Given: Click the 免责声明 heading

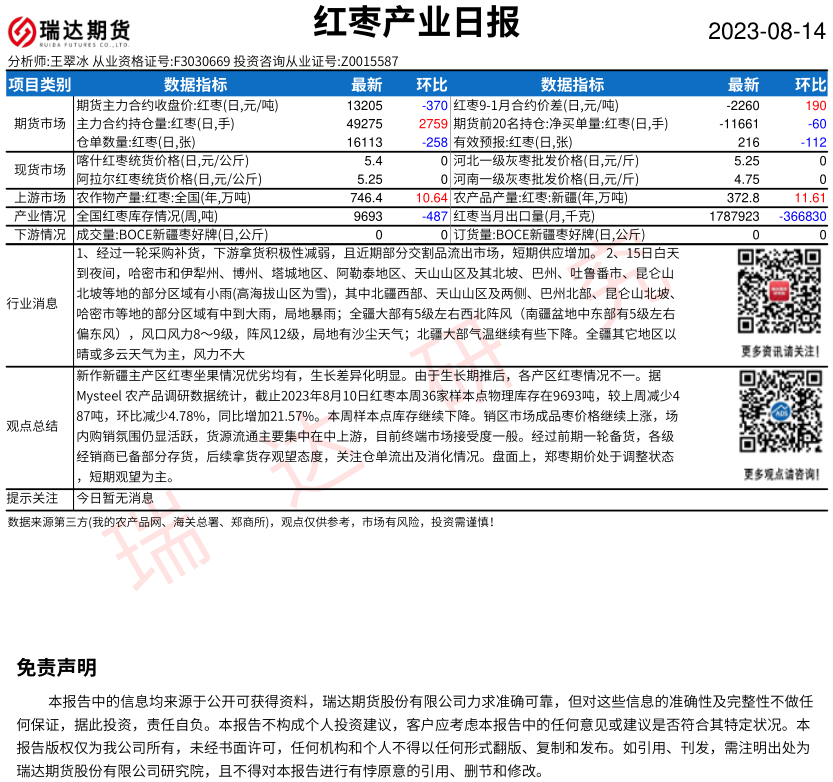Looking at the screenshot, I should click(56, 667).
